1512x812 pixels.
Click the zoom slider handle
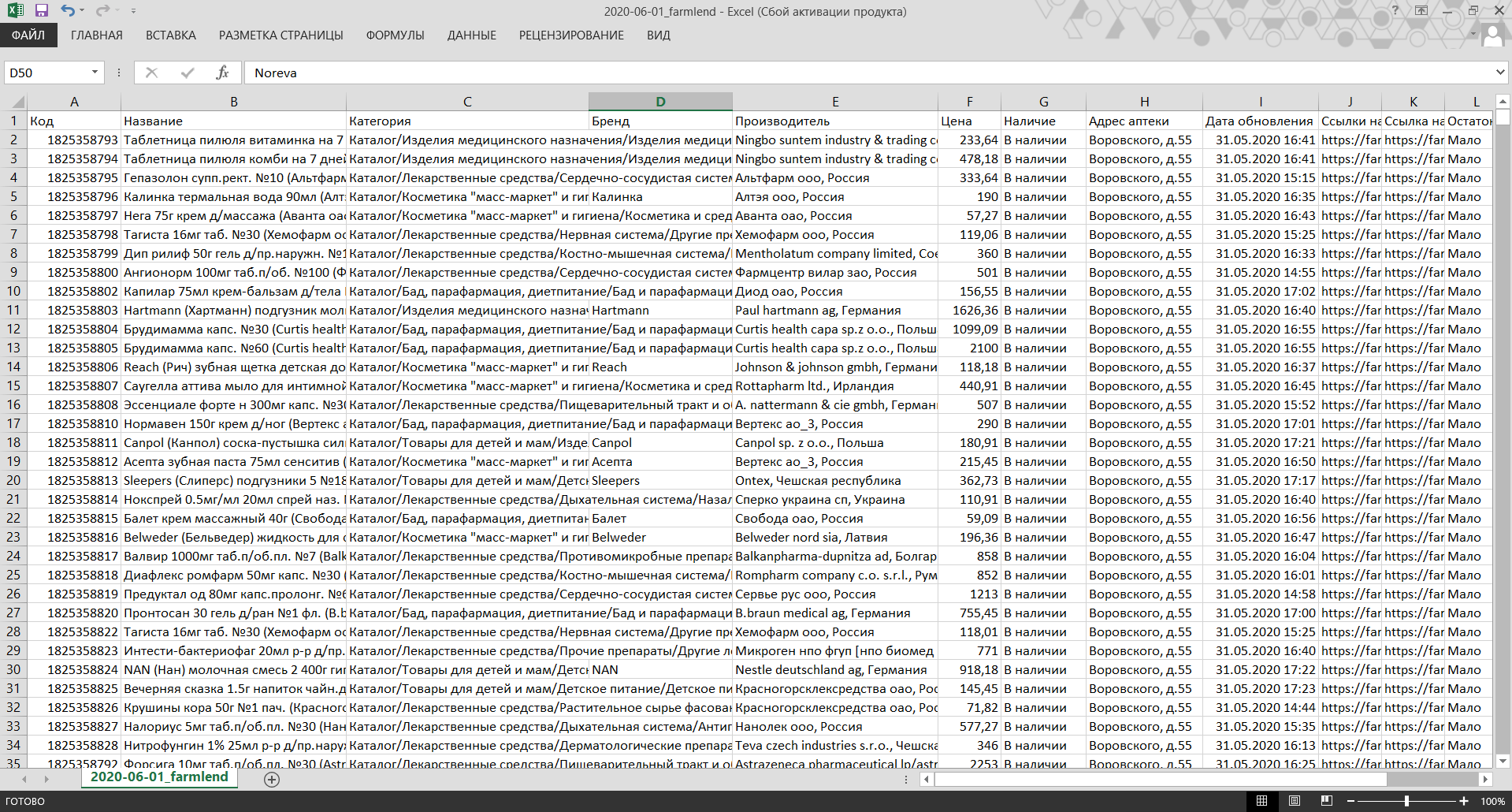[x=1407, y=801]
